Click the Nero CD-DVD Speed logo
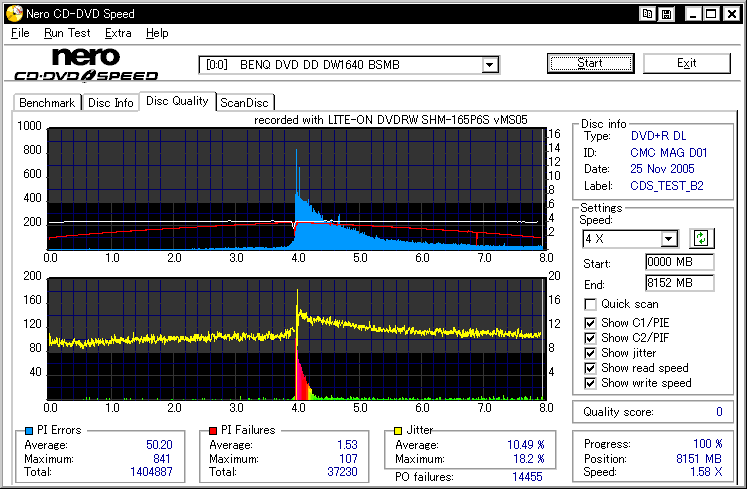Screen dimensions: 747x489 pos(85,64)
